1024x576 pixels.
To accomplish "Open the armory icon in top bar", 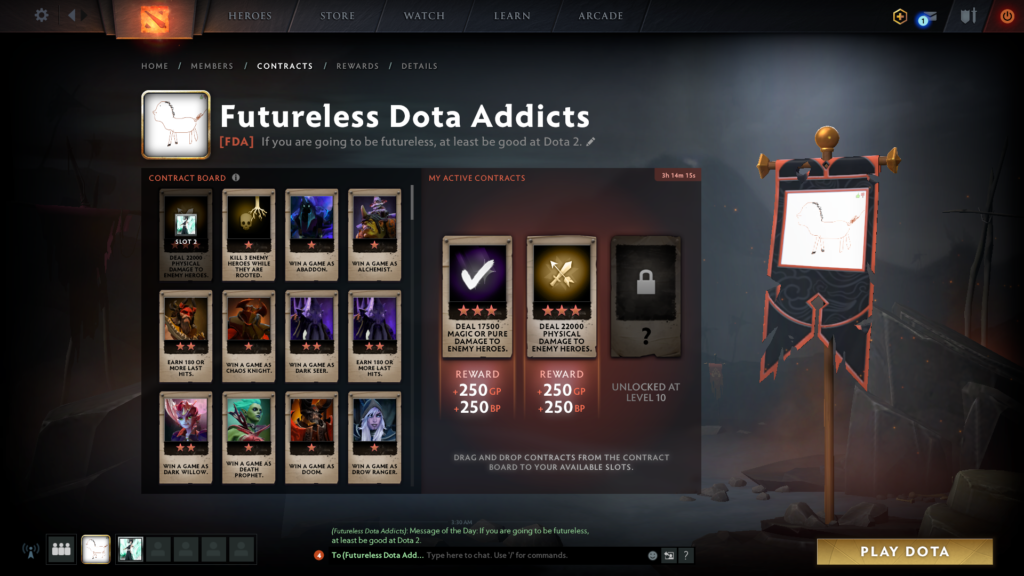I will [x=968, y=16].
